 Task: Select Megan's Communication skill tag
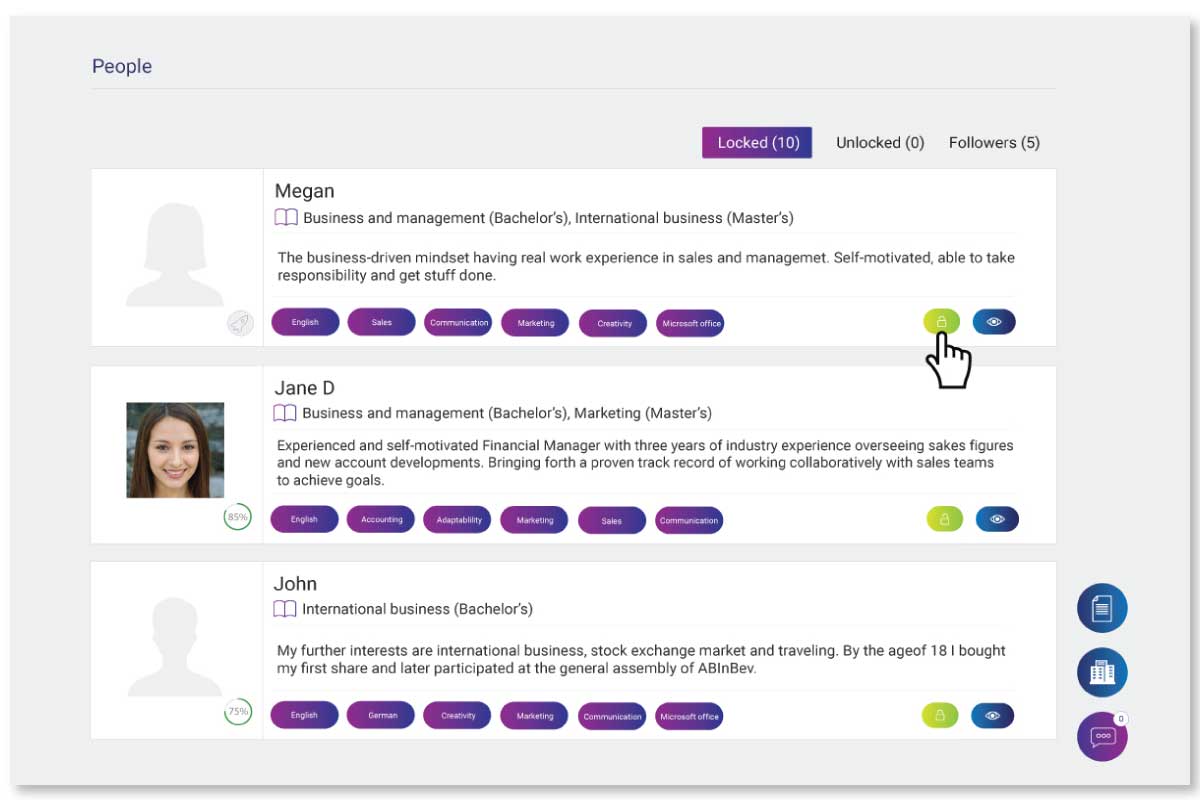pyautogui.click(x=459, y=322)
